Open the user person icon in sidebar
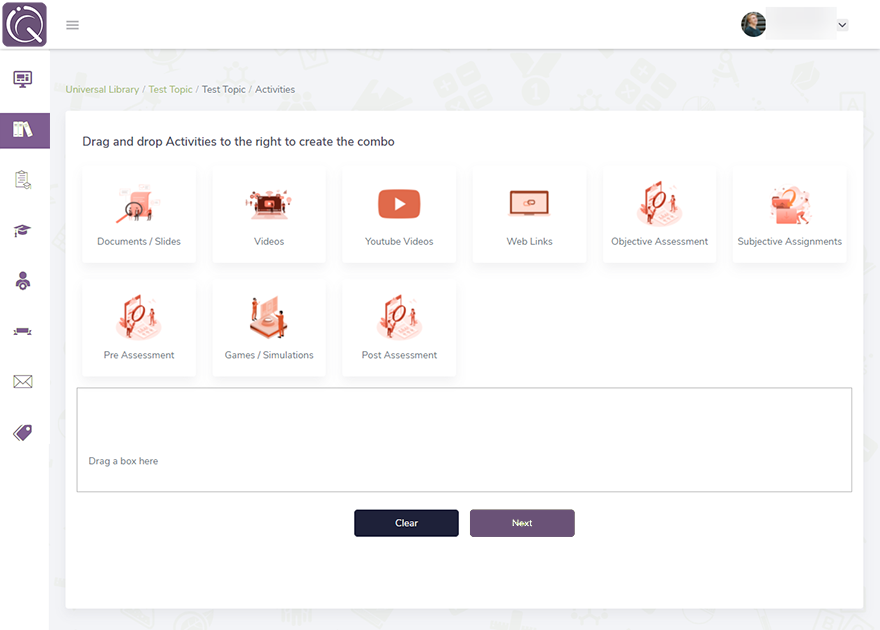Screen dimensions: 880x630 pyautogui.click(x=22, y=280)
